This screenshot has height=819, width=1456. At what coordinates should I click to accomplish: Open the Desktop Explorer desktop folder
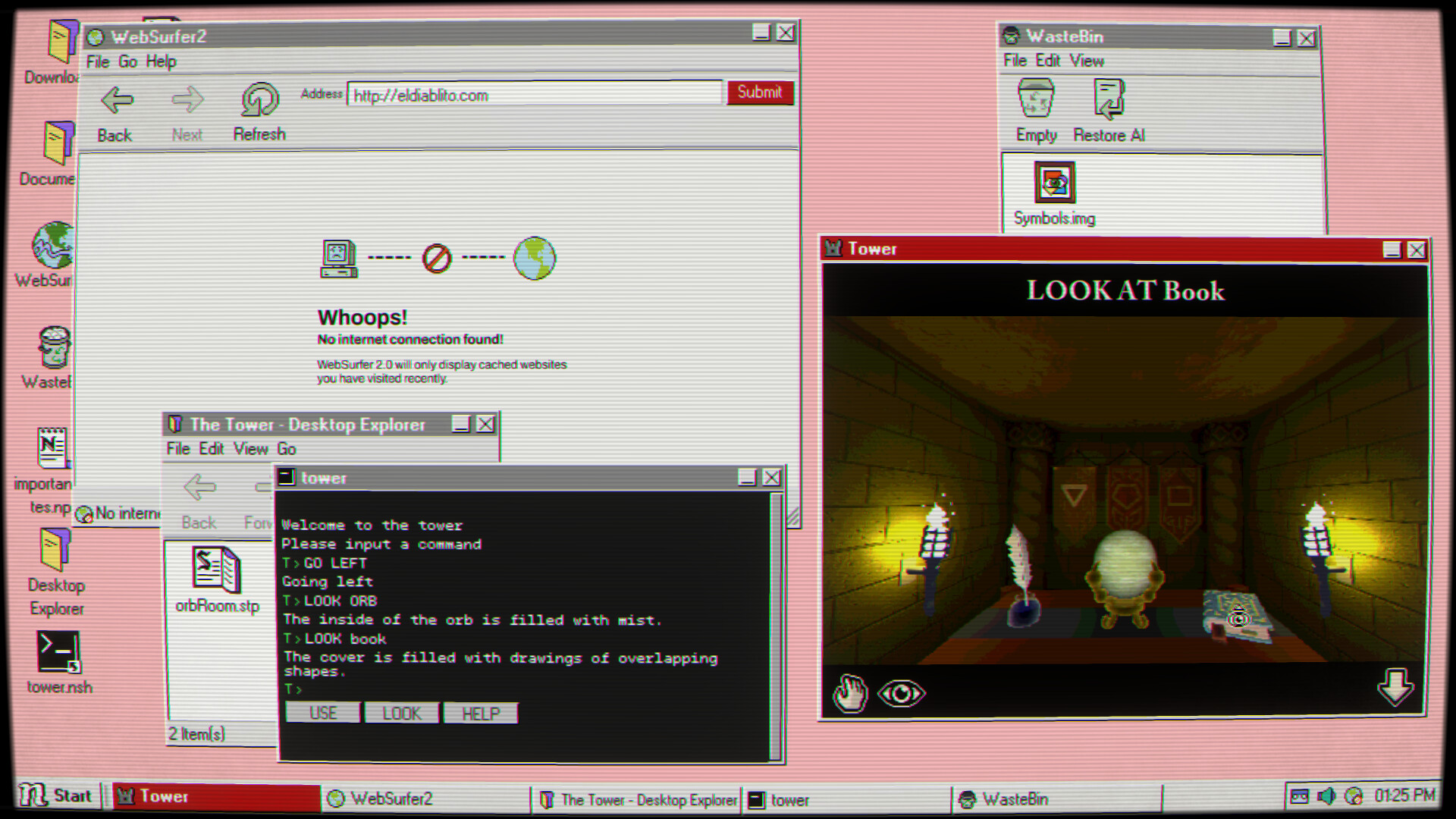pos(56,551)
